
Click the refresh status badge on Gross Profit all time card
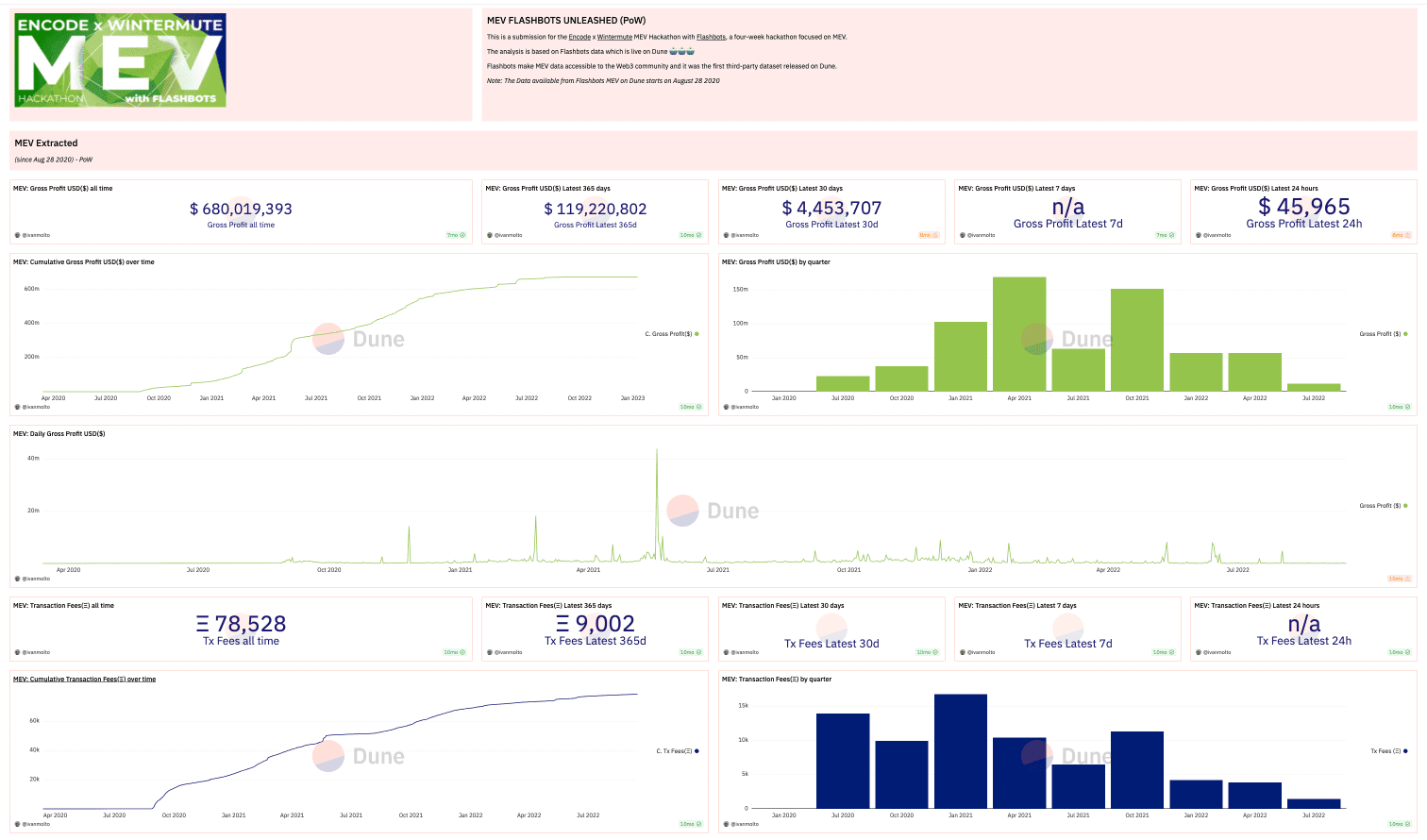456,235
